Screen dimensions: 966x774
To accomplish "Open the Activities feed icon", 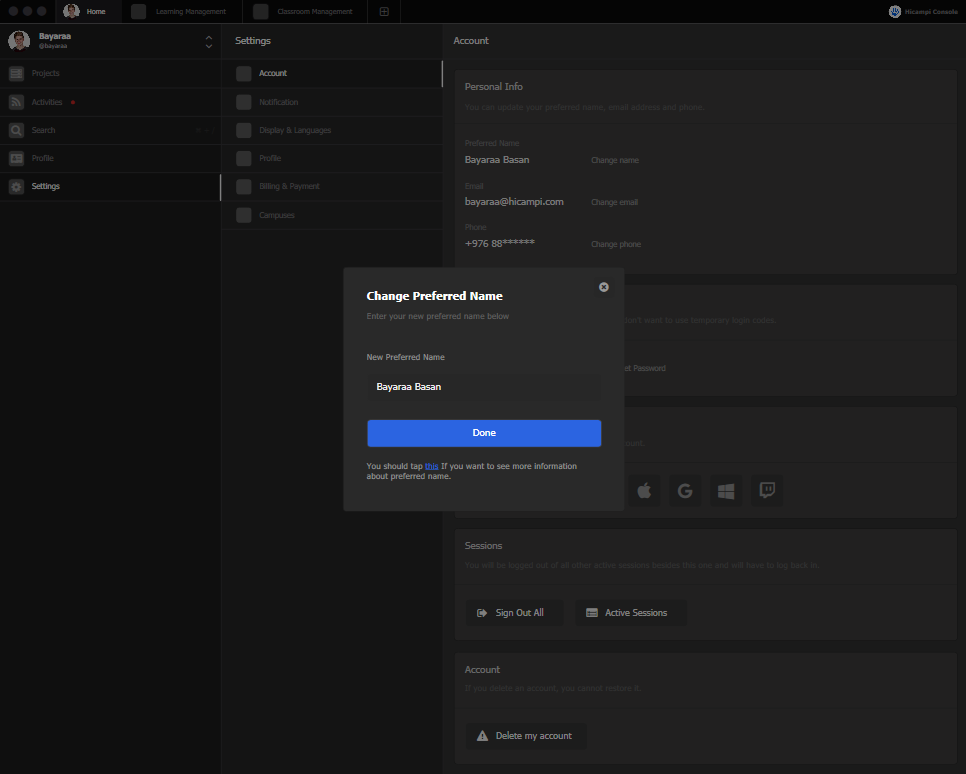I will (16, 101).
